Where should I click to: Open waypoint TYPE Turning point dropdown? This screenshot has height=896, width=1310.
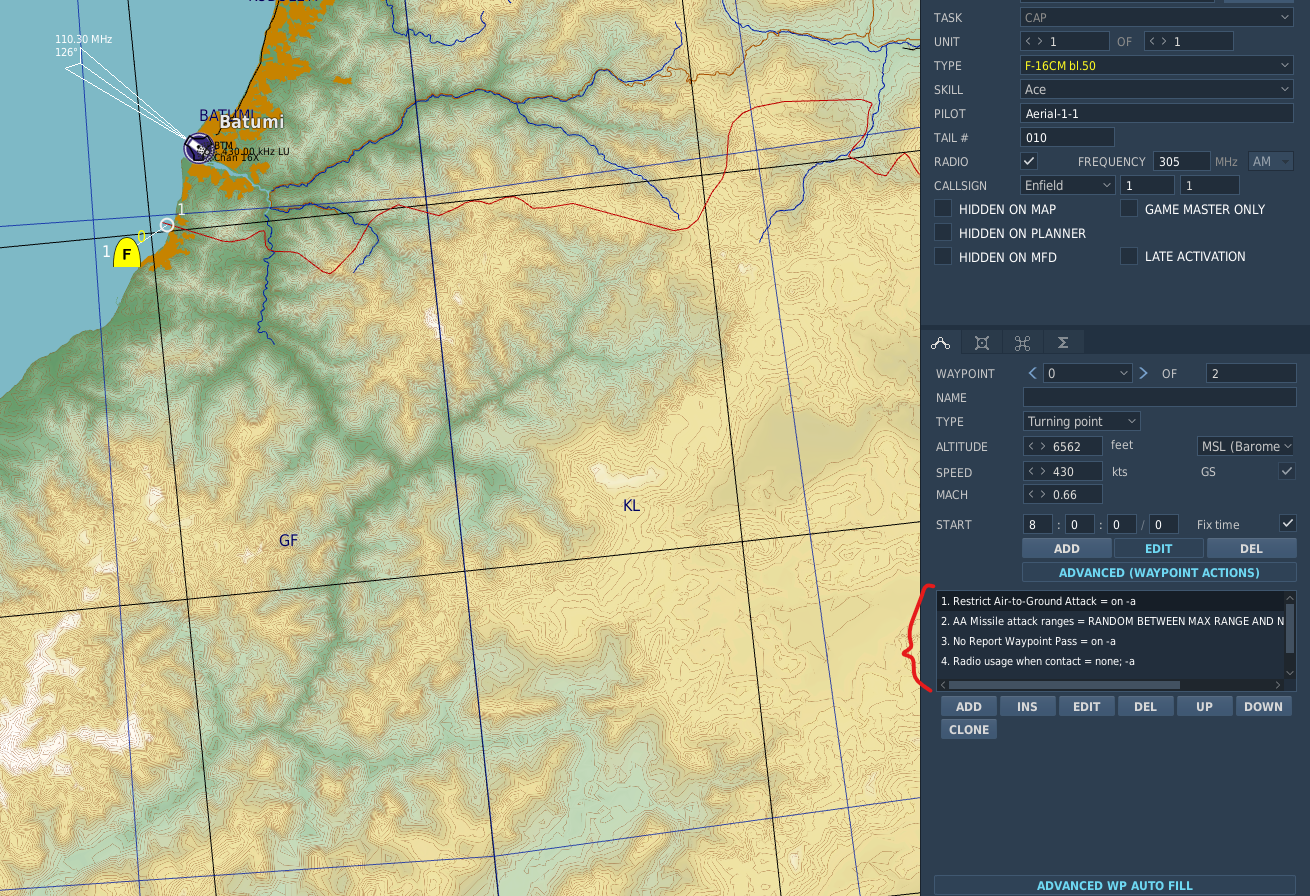(x=1081, y=421)
